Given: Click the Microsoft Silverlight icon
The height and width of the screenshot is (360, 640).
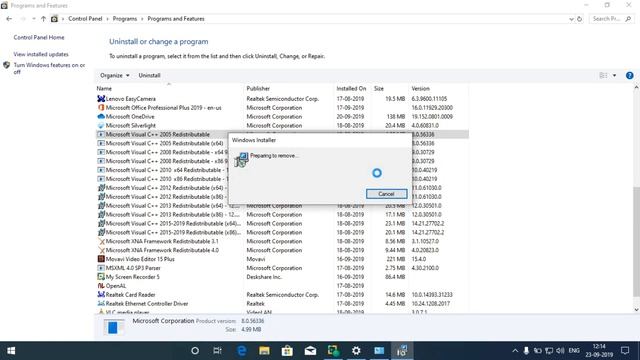Looking at the screenshot, I should (x=101, y=126).
